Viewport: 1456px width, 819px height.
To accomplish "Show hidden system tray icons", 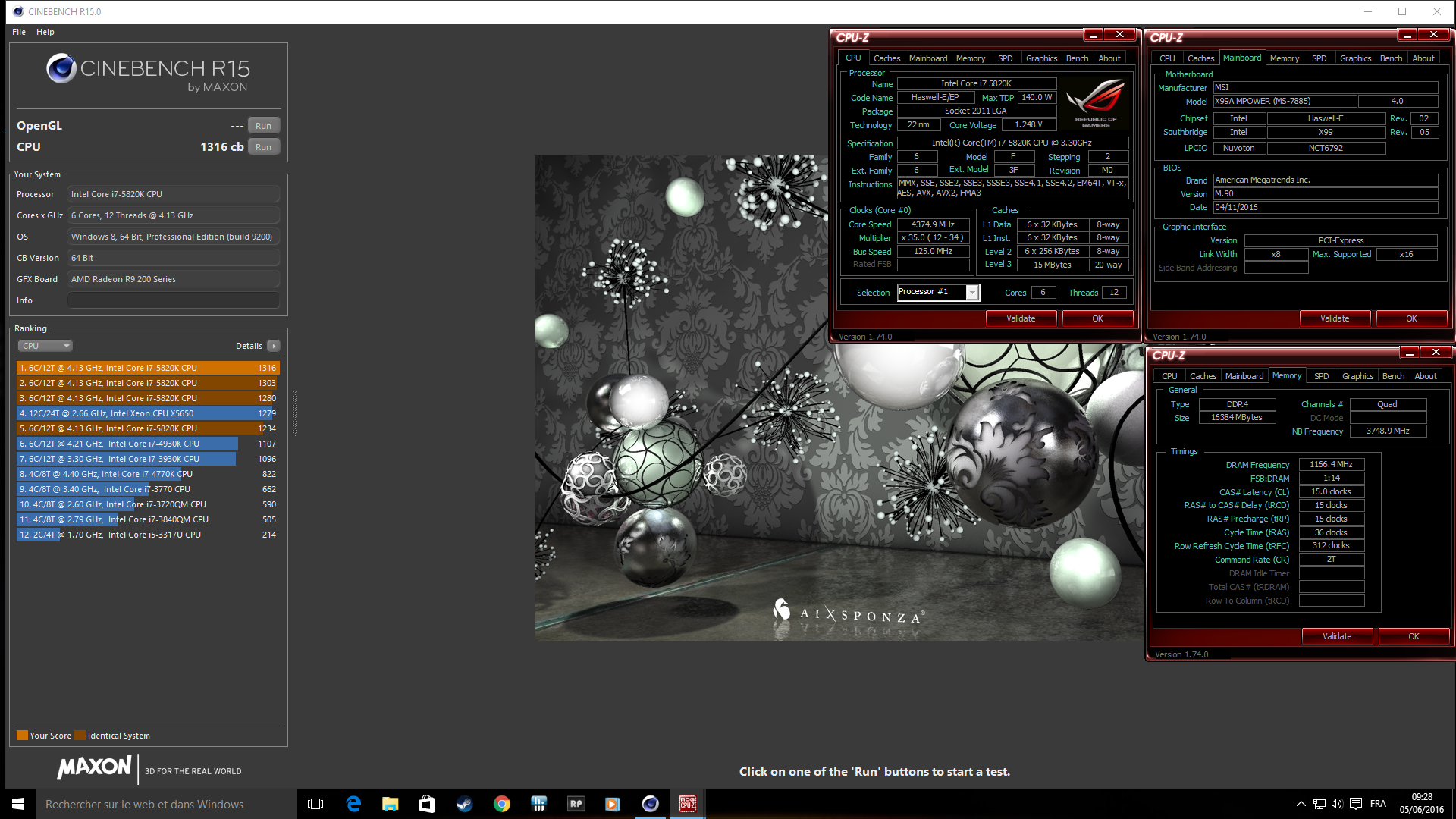I will point(1301,804).
